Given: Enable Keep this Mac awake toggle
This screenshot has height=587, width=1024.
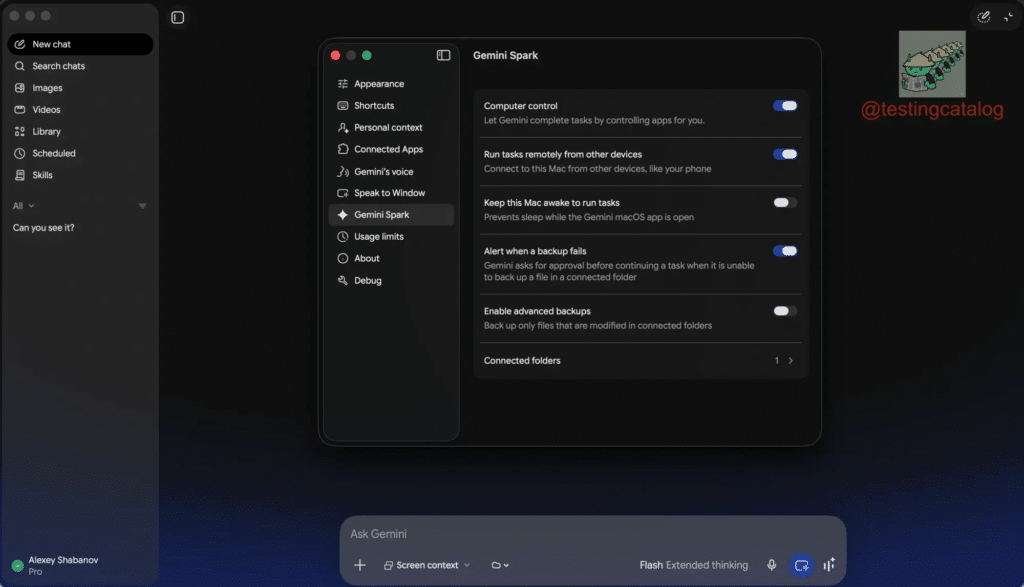Looking at the screenshot, I should (x=785, y=202).
